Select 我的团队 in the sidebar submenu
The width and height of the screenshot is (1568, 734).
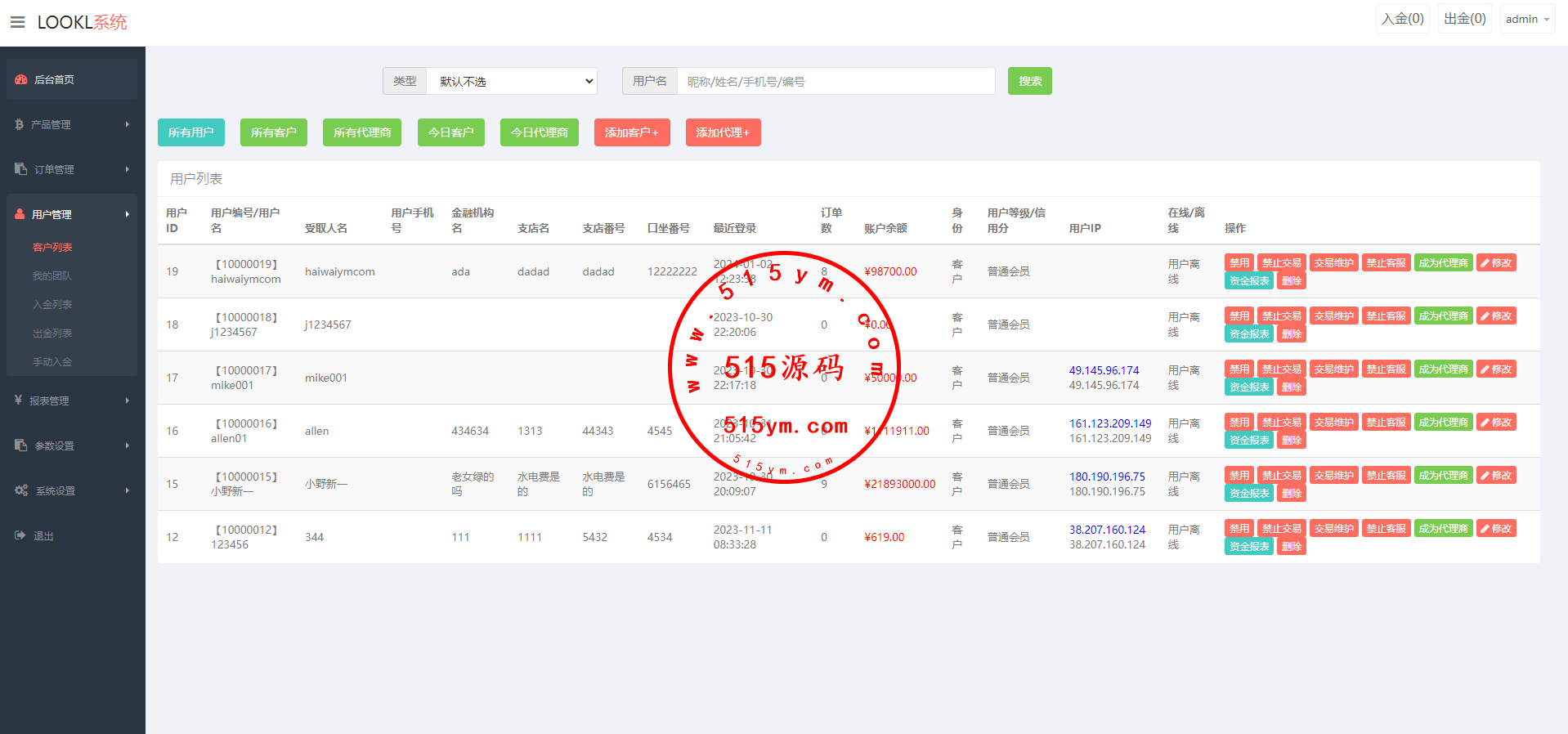(52, 275)
